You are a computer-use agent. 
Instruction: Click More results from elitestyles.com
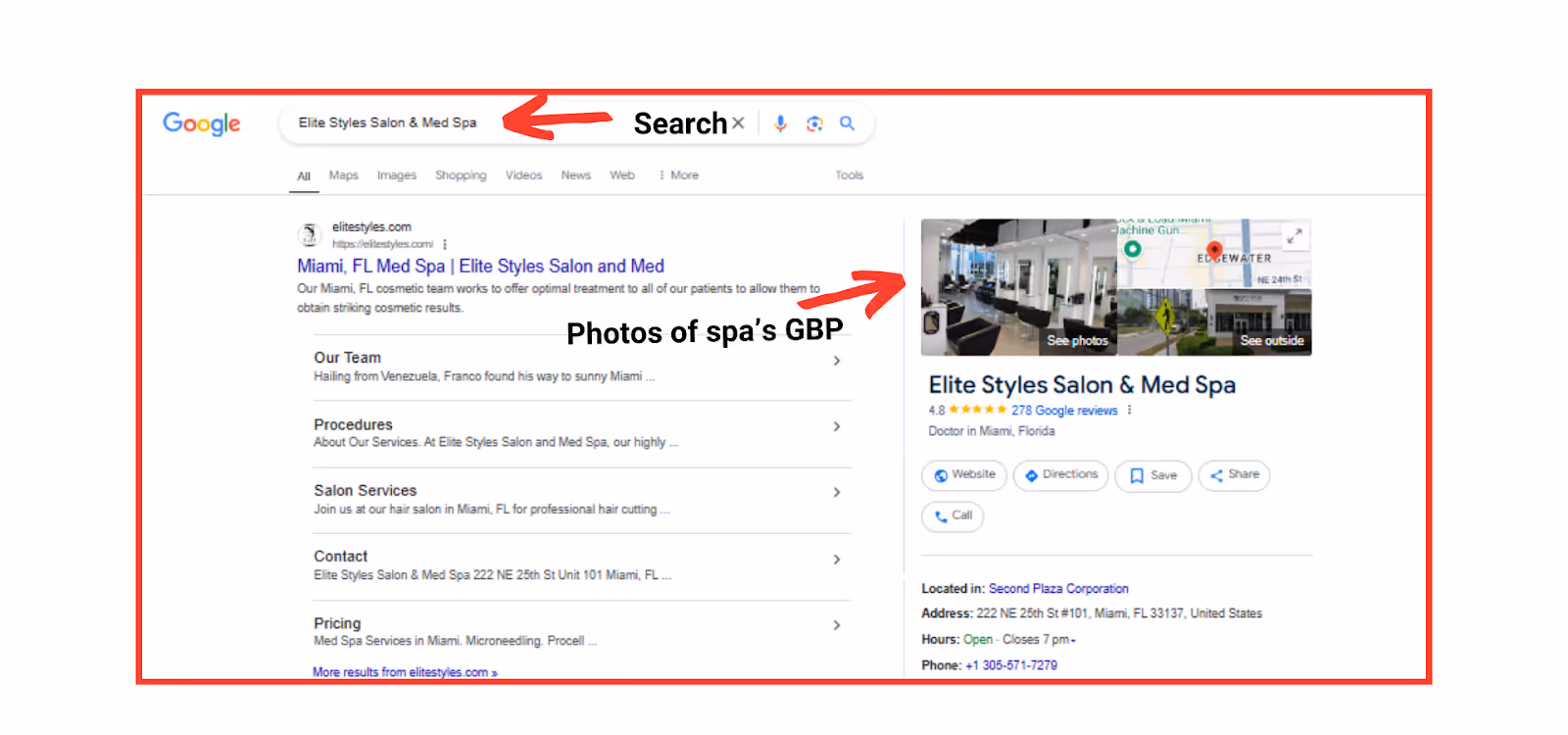[405, 672]
